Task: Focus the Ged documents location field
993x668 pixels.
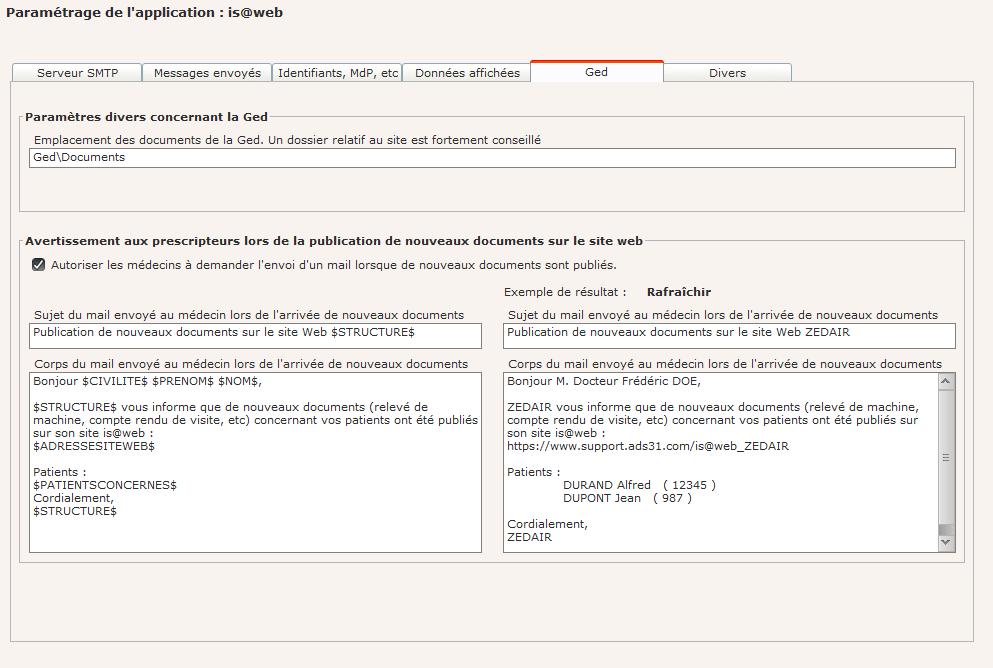Action: 492,158
